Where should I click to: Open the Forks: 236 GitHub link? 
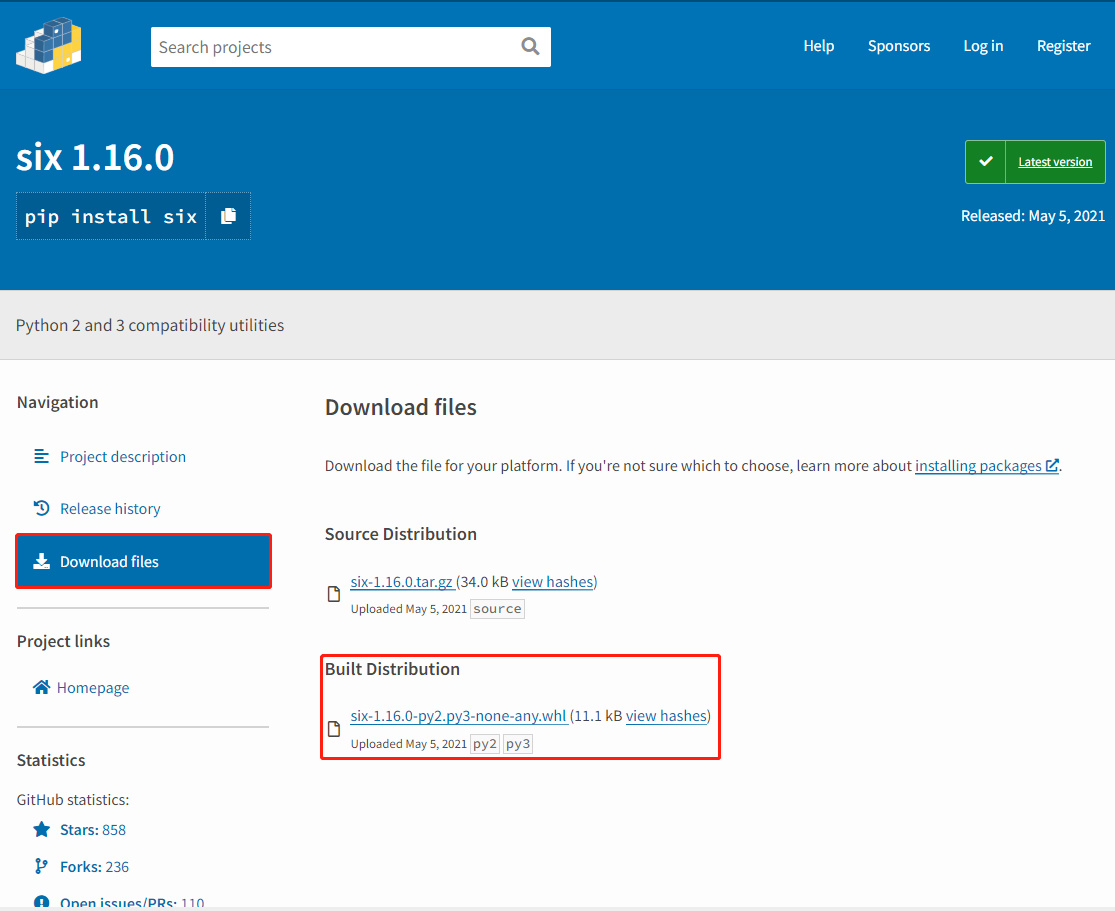click(95, 867)
